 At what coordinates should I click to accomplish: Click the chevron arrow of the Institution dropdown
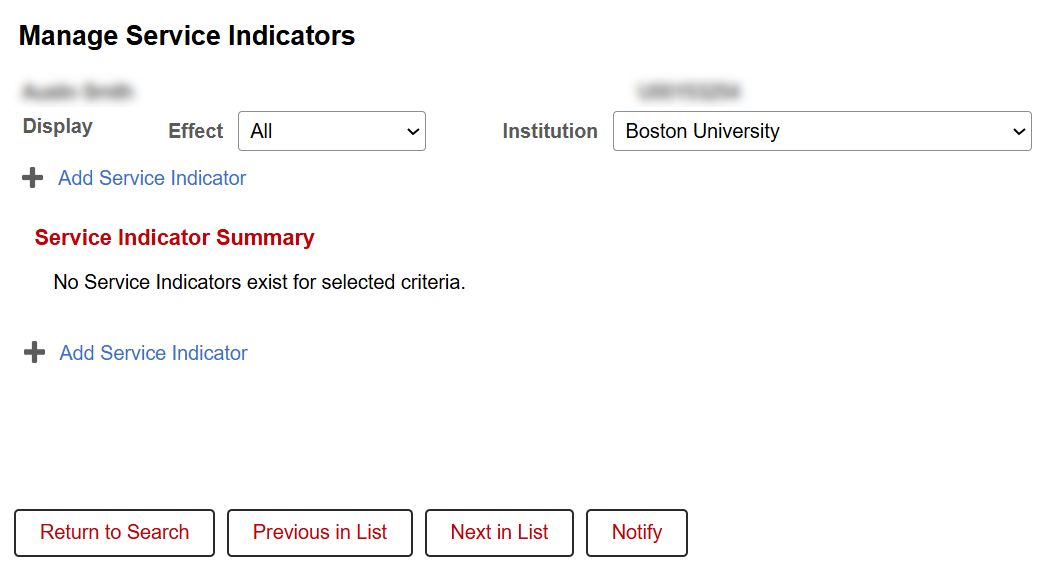tap(1019, 131)
